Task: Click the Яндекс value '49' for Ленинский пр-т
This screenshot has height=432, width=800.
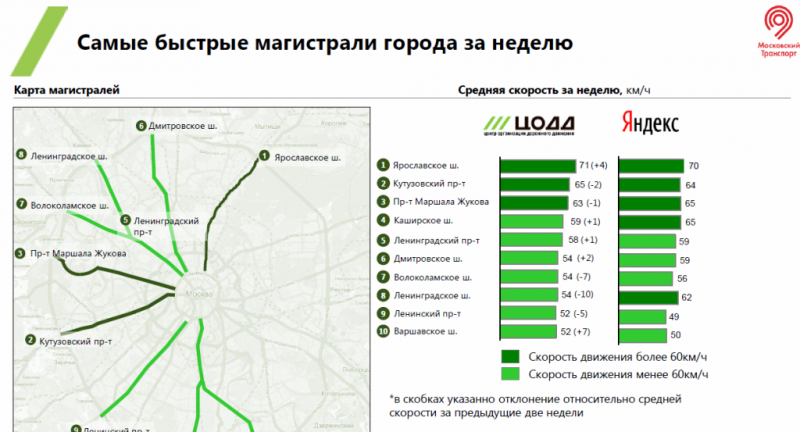Action: (x=674, y=317)
